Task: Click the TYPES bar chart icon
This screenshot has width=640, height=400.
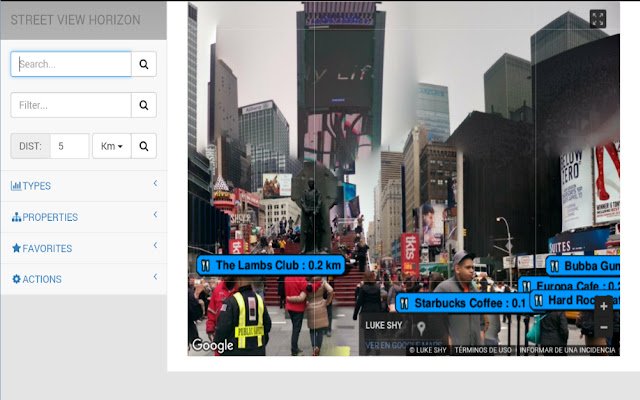Action: point(16,186)
